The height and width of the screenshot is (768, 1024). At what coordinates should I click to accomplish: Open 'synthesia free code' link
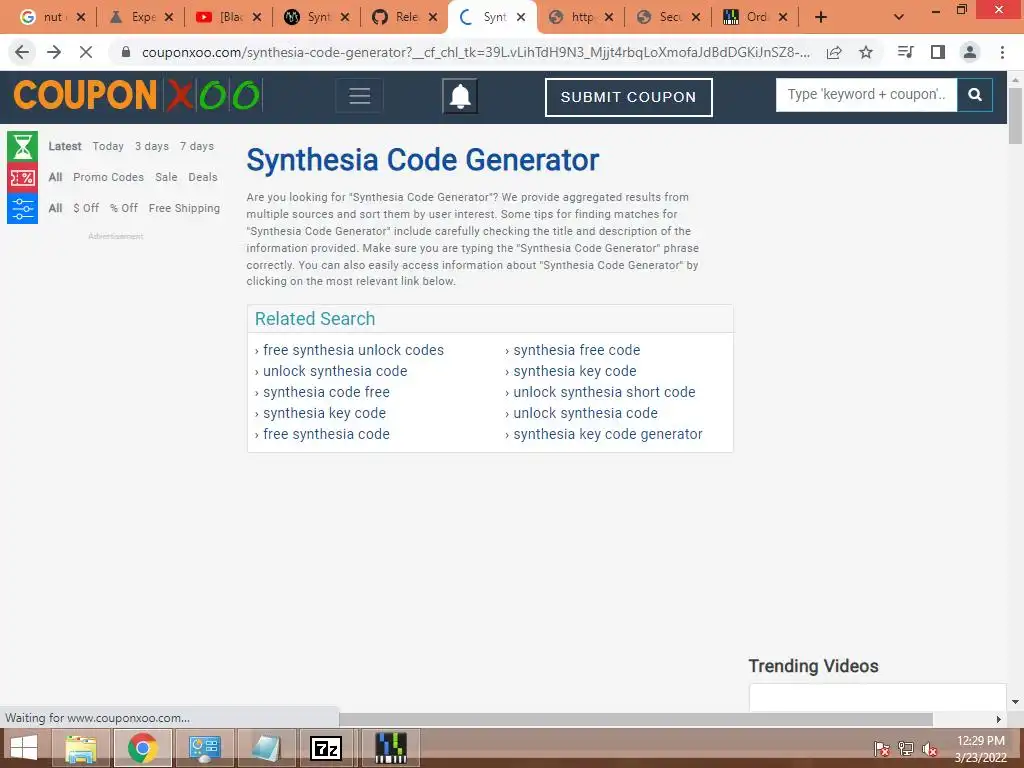577,350
